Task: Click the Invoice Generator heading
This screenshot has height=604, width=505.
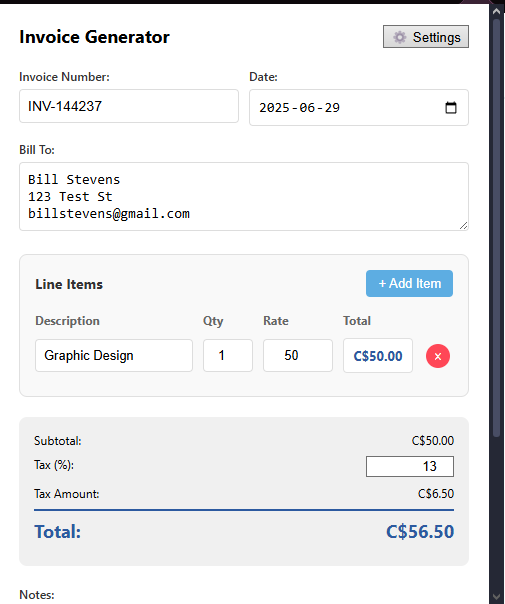Action: [x=94, y=37]
